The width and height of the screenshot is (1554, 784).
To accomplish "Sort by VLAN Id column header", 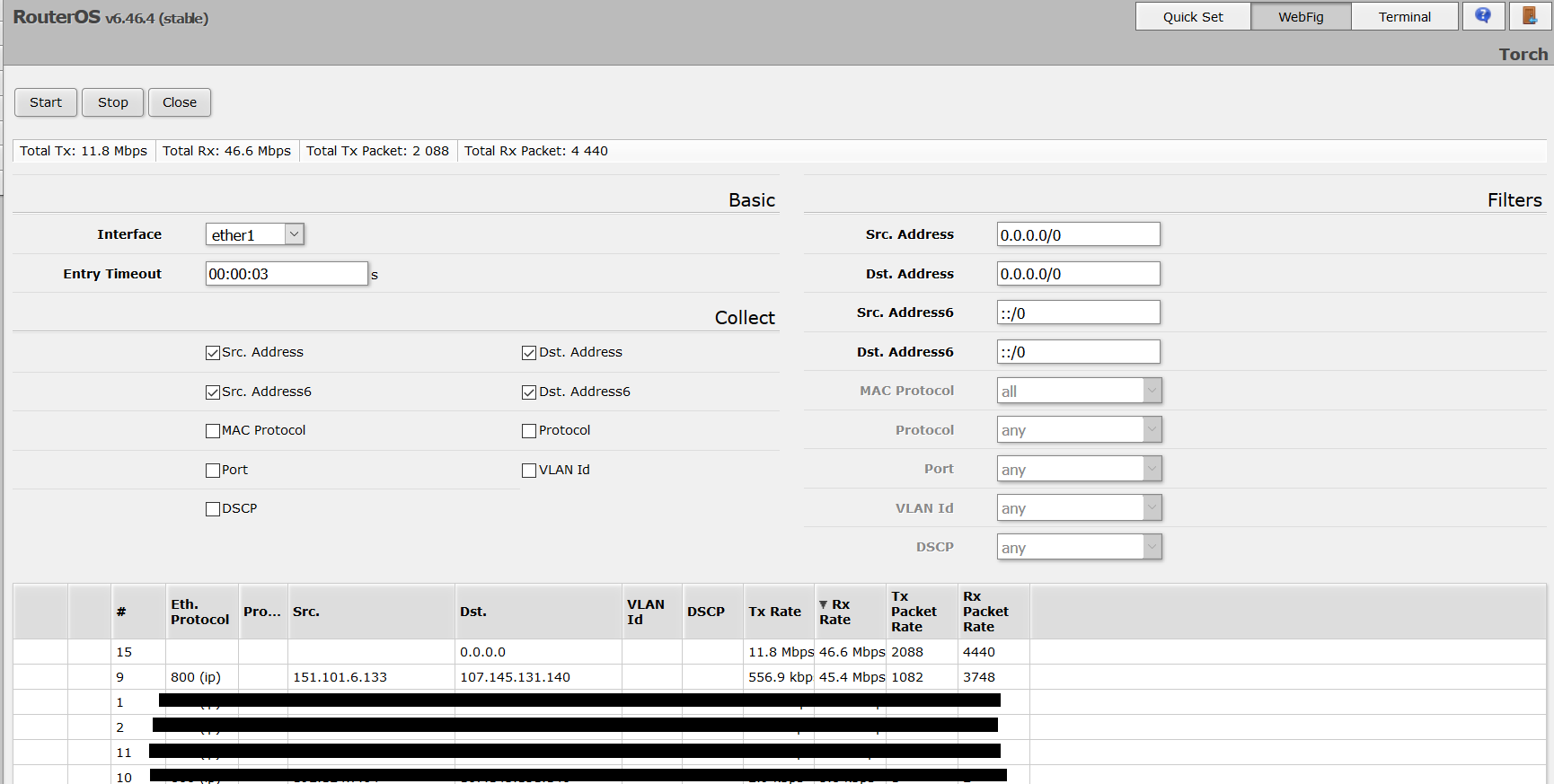I will tap(652, 612).
